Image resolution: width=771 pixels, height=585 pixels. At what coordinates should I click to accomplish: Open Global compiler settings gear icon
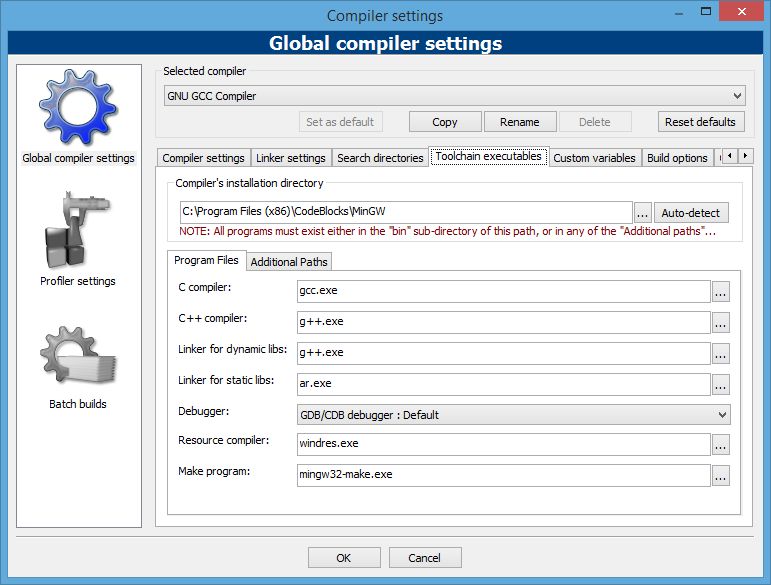(78, 108)
